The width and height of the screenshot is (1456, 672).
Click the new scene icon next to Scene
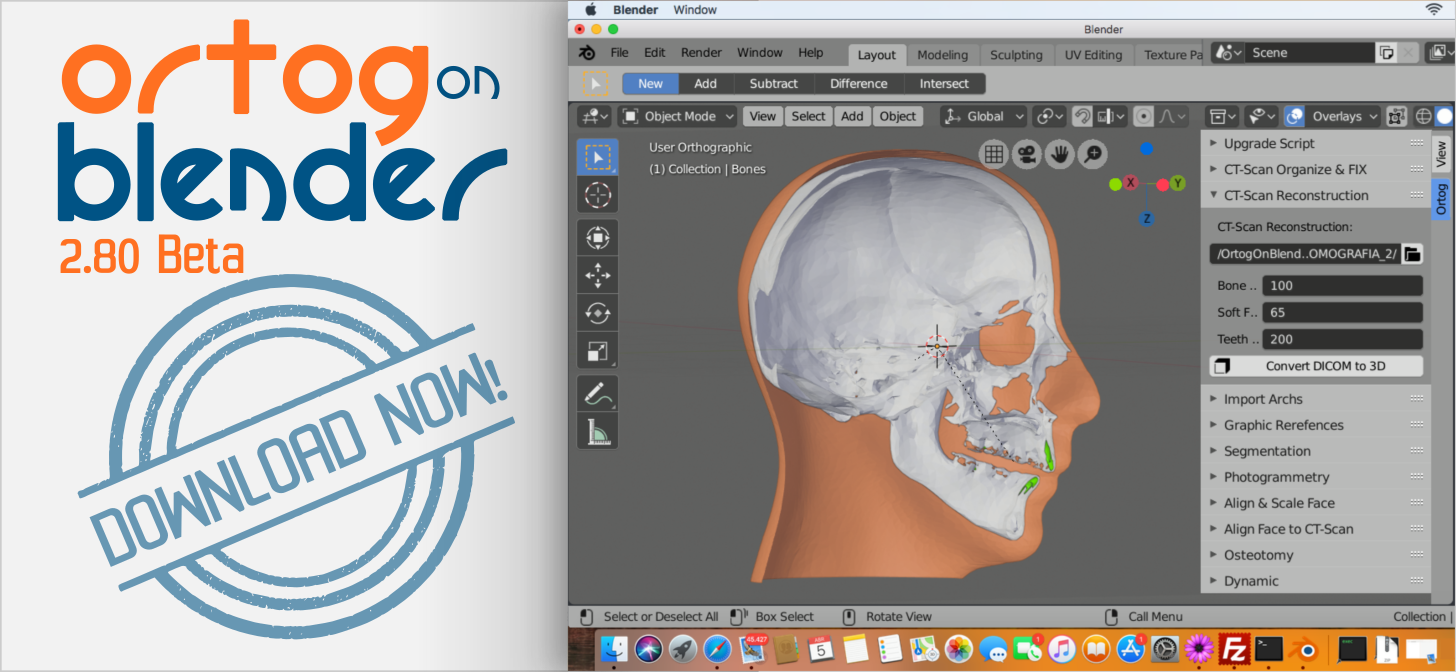click(x=1386, y=53)
